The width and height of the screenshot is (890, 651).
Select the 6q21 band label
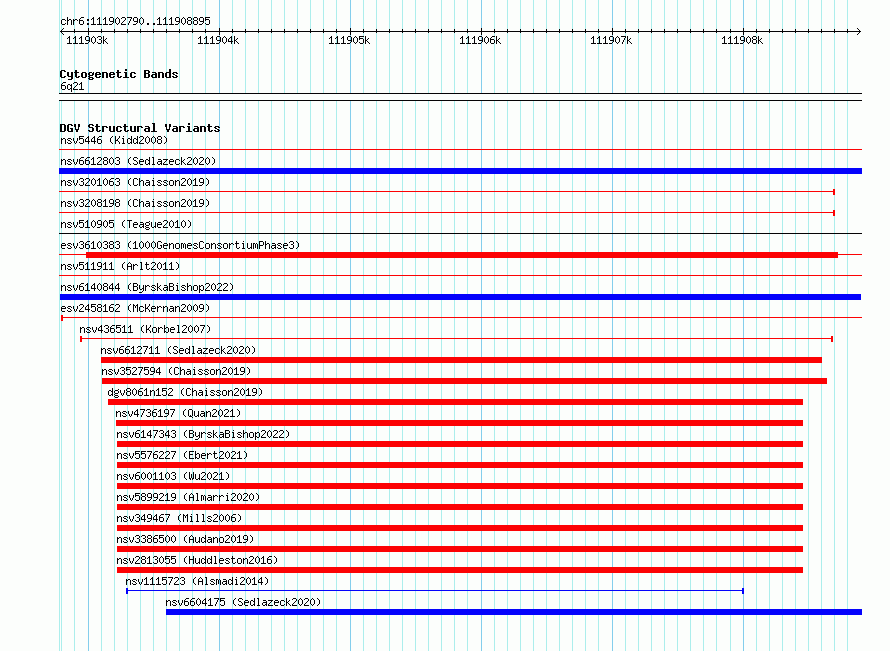72,86
